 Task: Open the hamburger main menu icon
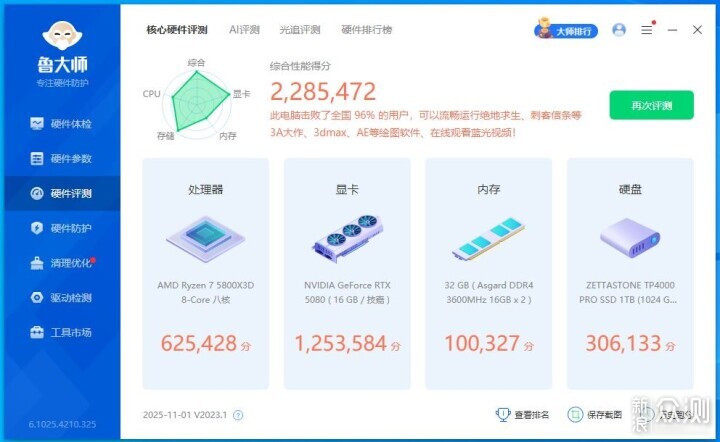point(647,30)
